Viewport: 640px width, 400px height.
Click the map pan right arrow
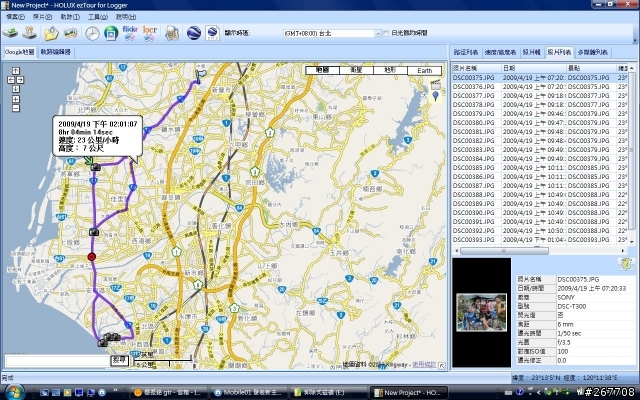click(x=20, y=80)
